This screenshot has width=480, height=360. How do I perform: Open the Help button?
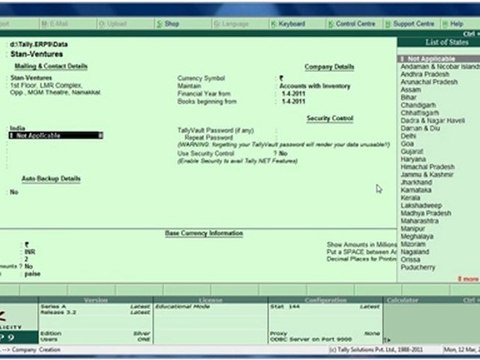(453, 24)
